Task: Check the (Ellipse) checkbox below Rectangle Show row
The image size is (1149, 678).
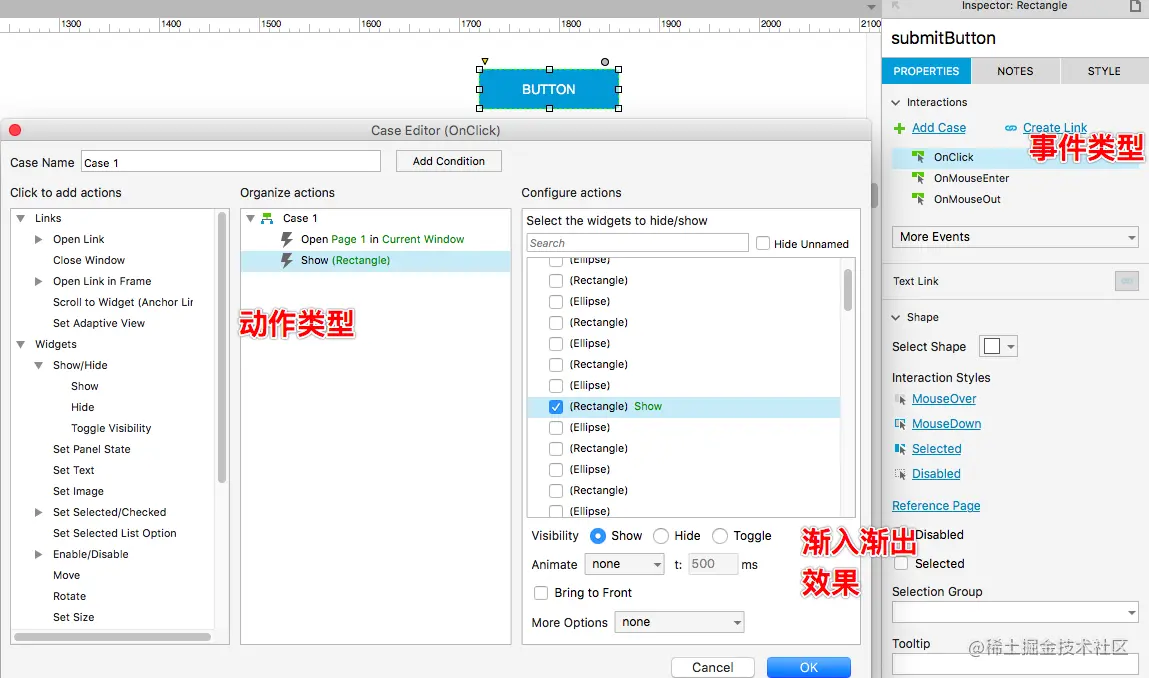Action: click(x=556, y=428)
